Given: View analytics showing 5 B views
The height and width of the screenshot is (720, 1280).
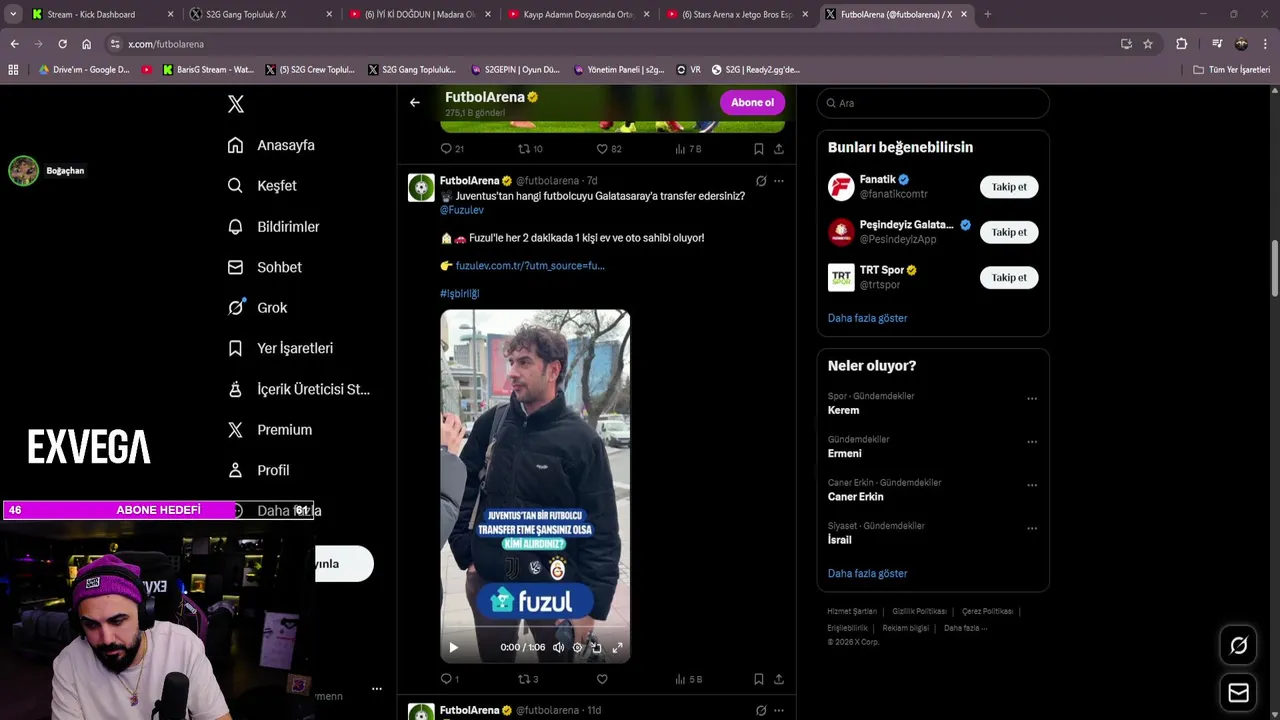Looking at the screenshot, I should [x=688, y=679].
